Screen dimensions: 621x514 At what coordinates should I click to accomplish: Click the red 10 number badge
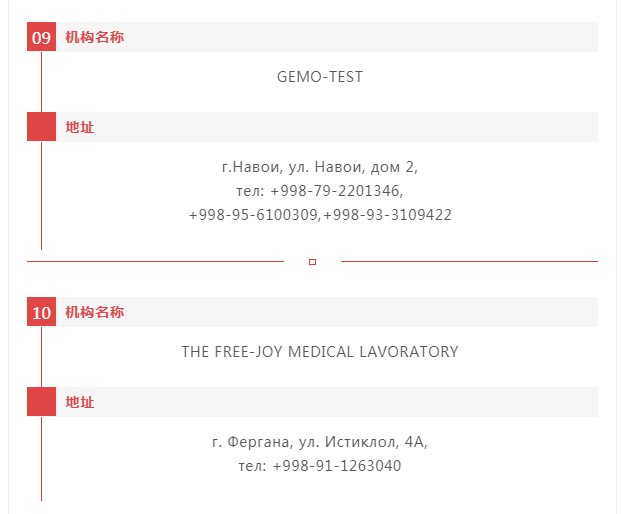point(41,312)
